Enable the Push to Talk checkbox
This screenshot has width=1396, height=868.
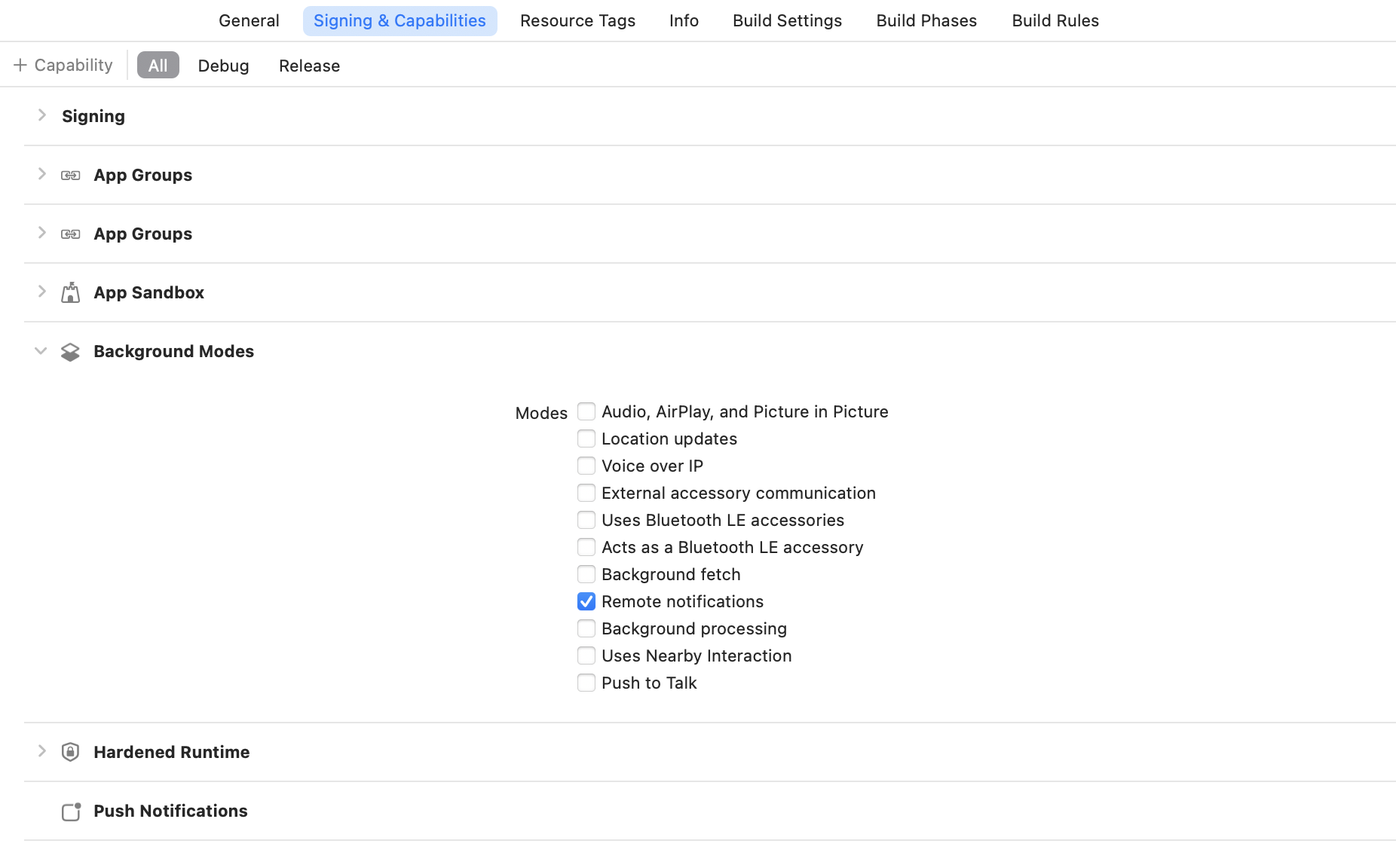coord(586,683)
